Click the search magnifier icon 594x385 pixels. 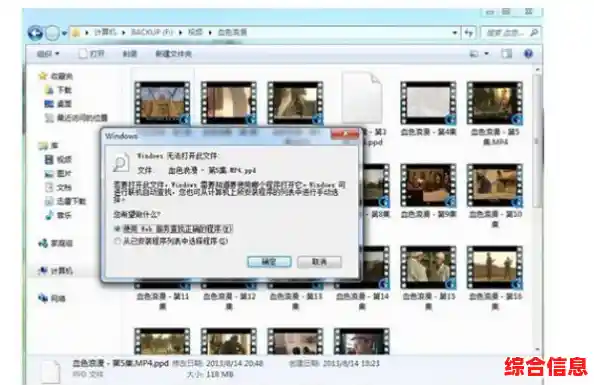pyautogui.click(x=534, y=33)
